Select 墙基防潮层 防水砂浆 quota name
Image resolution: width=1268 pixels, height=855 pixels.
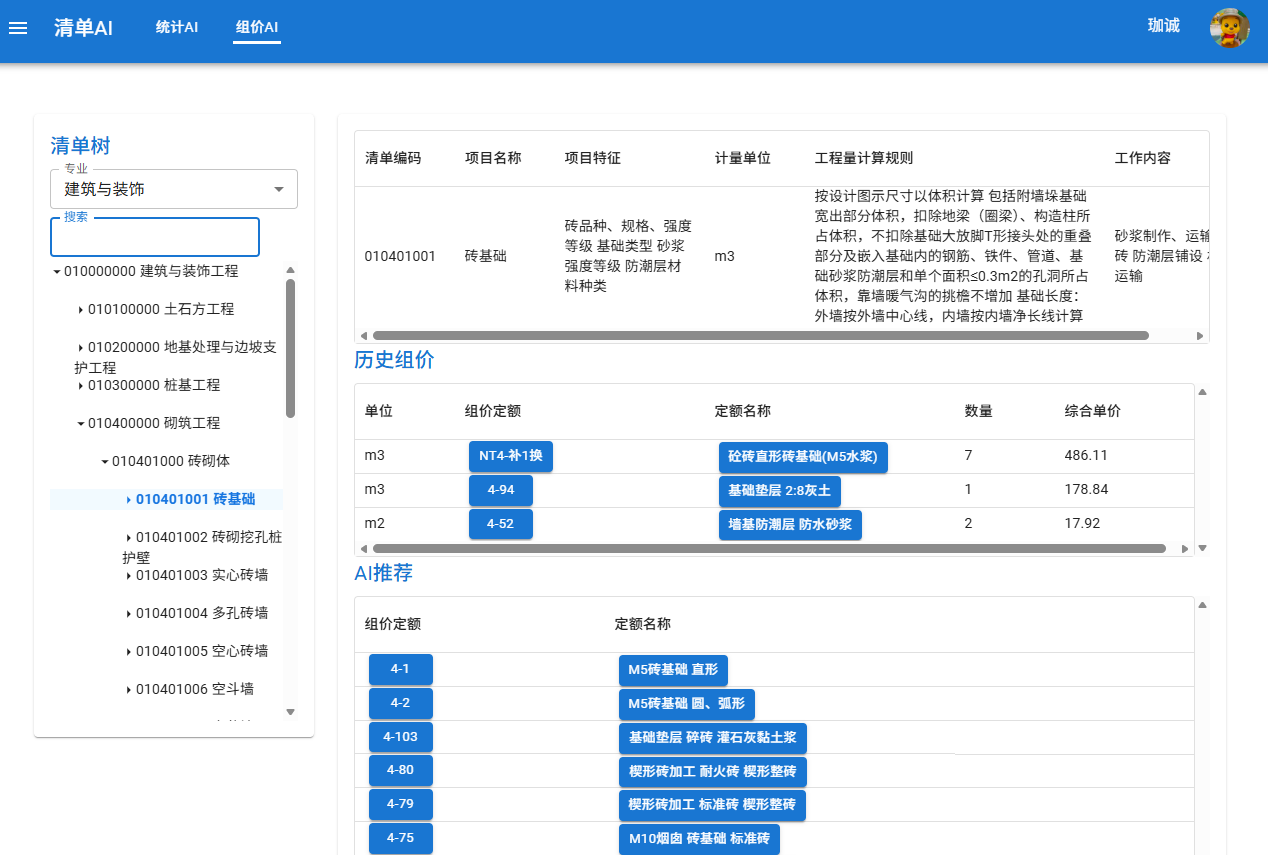click(789, 524)
